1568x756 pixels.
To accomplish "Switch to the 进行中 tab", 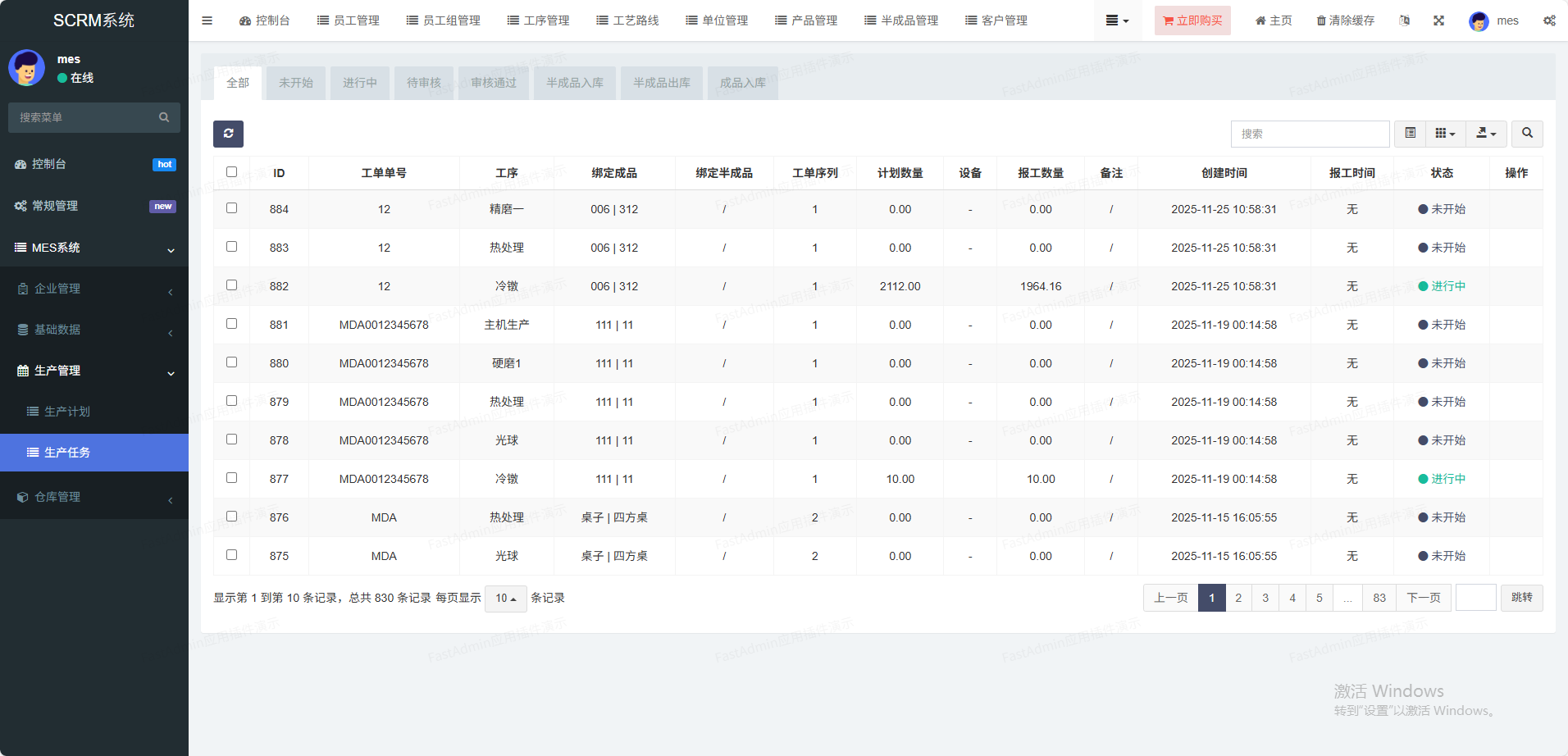I will pos(359,83).
